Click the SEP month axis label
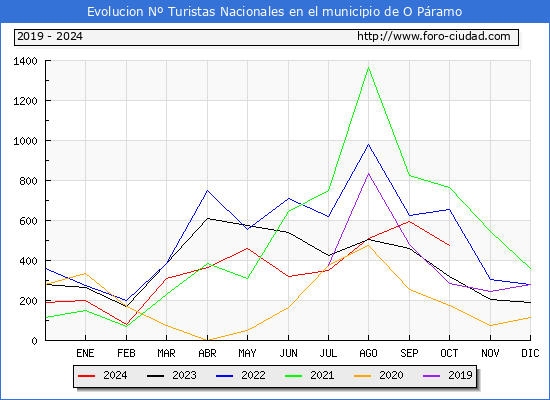The width and height of the screenshot is (550, 400). [x=409, y=353]
